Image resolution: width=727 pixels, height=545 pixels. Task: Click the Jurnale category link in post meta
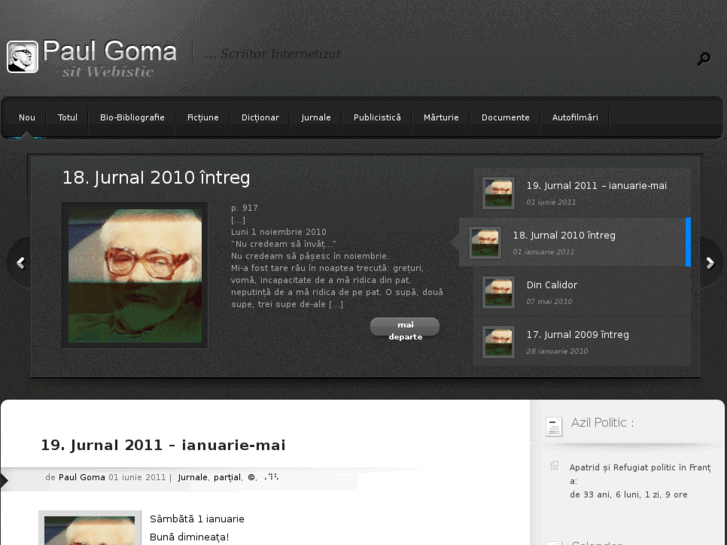[192, 477]
